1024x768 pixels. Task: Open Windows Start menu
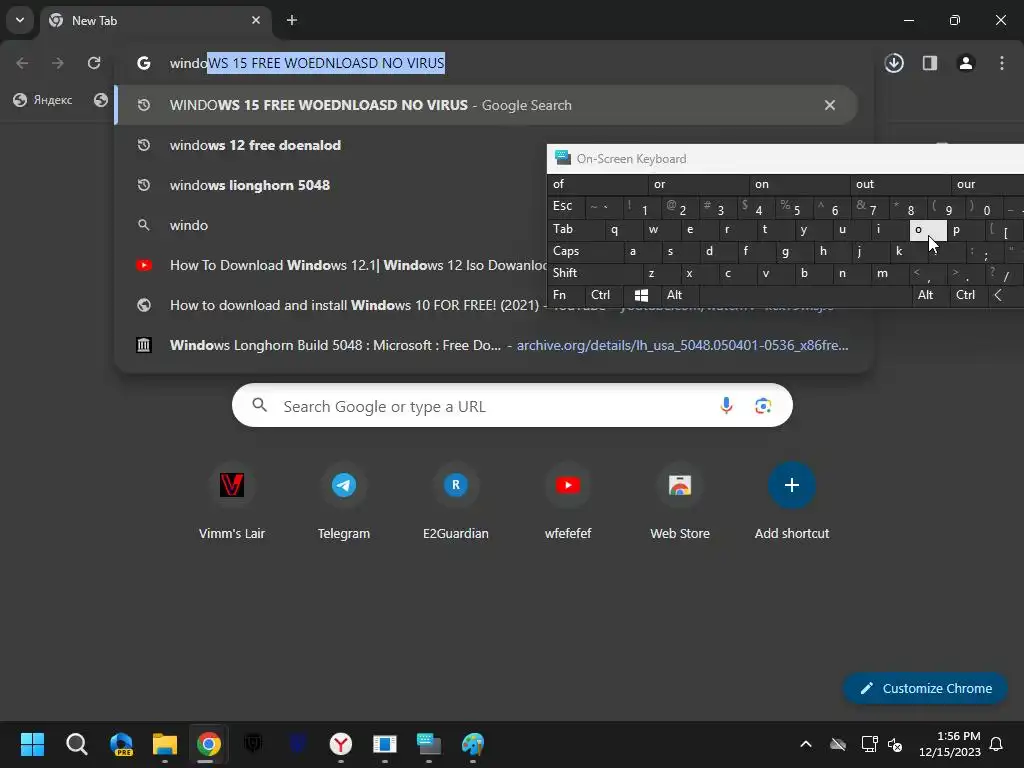(x=32, y=744)
